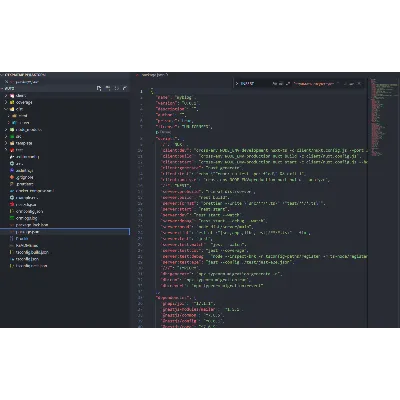The image size is (400, 400).
Task: Expand the node_modules folder
Action: click(6, 130)
